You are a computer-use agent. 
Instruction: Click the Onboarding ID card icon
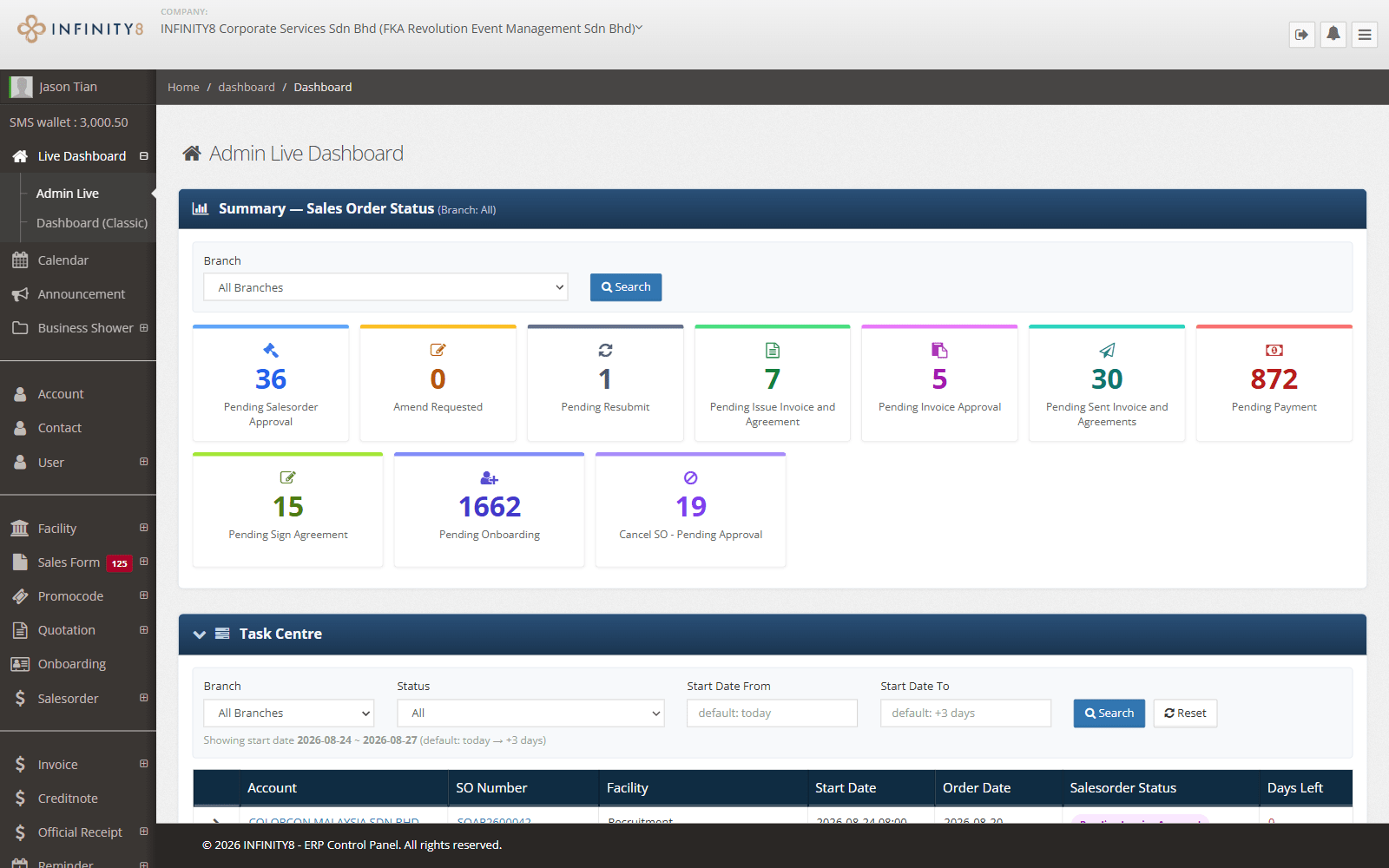(20, 664)
